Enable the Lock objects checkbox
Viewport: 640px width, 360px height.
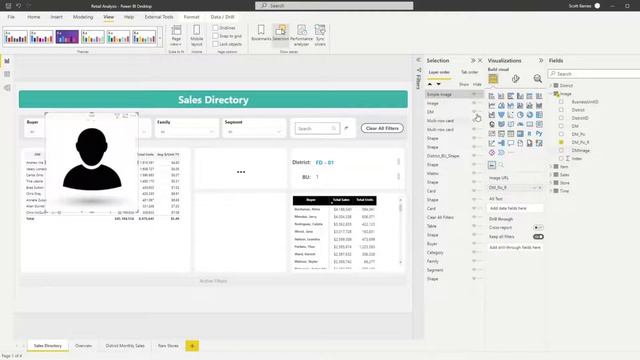[x=215, y=44]
